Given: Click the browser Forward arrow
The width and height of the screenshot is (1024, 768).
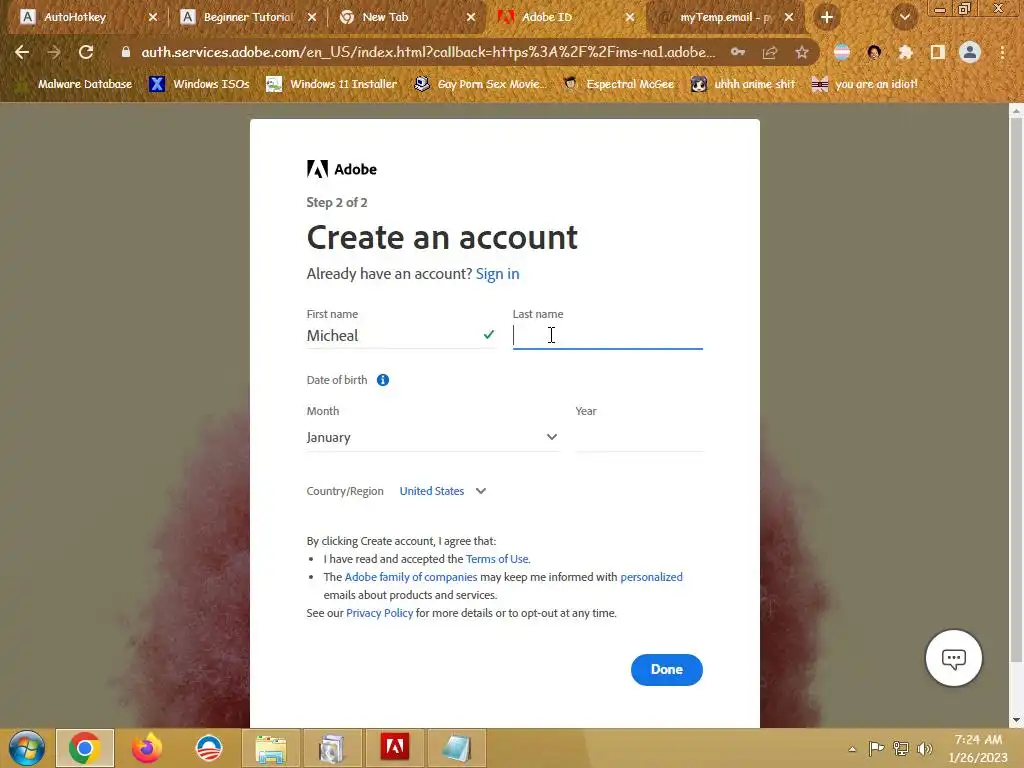Looking at the screenshot, I should [x=54, y=52].
